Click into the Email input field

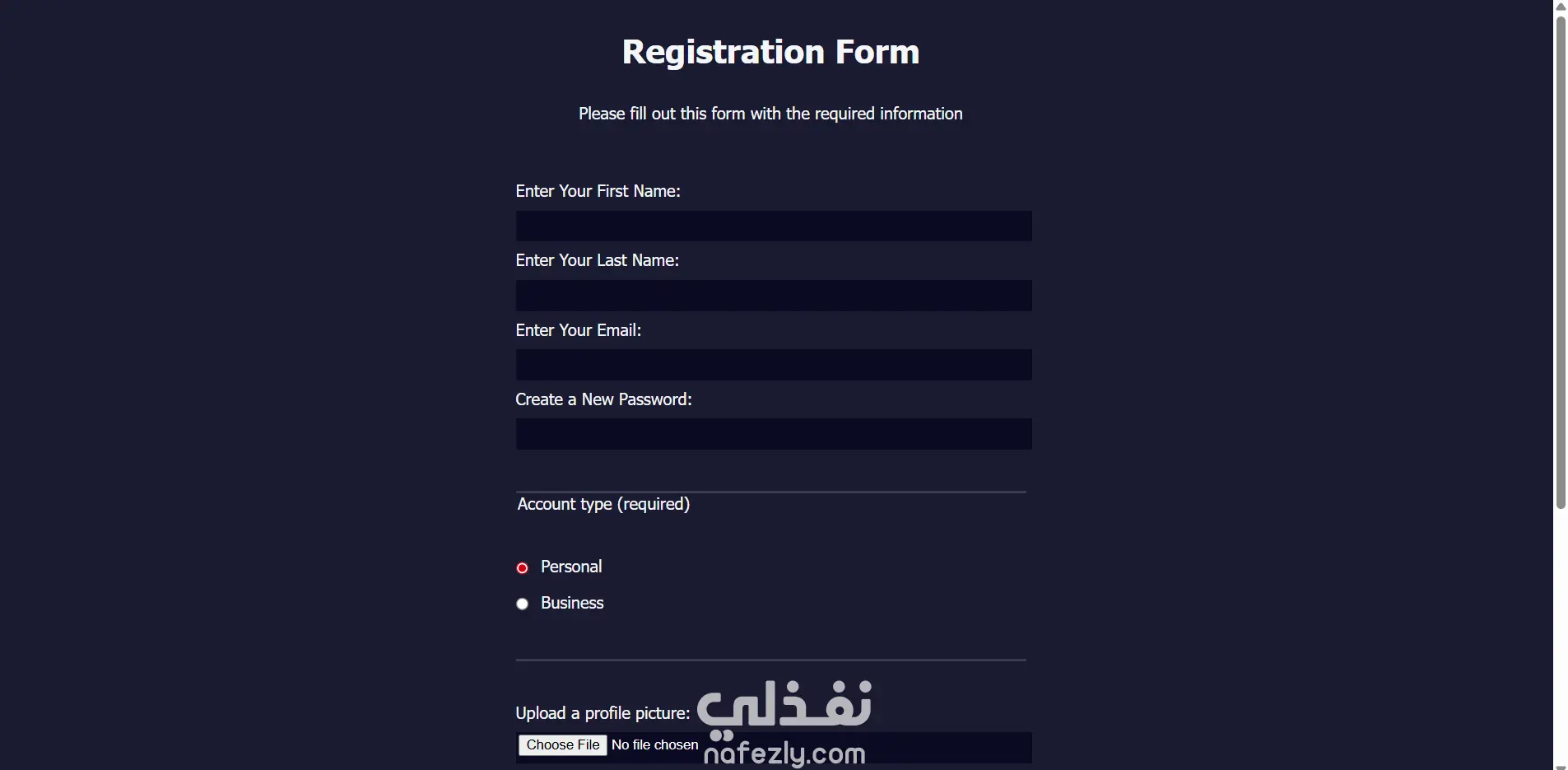773,365
